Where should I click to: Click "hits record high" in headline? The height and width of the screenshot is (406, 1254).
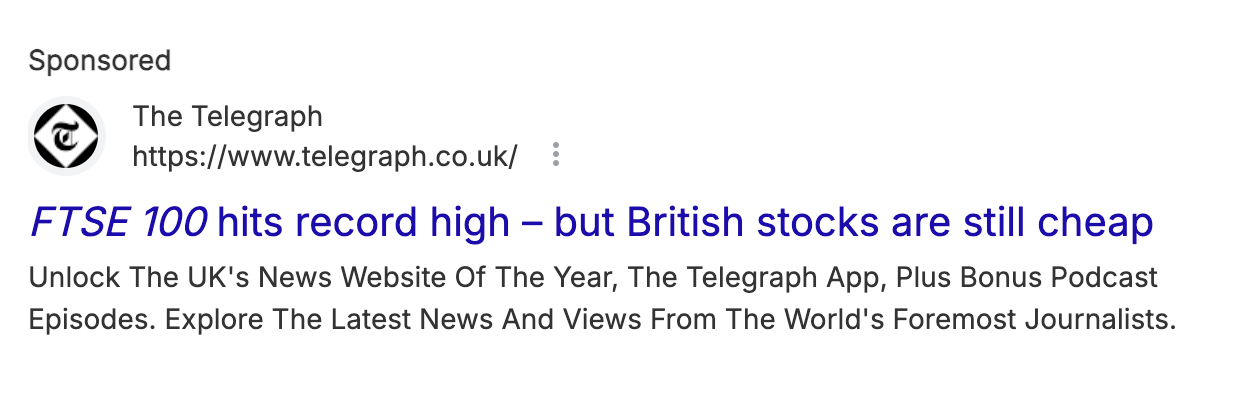pos(363,222)
